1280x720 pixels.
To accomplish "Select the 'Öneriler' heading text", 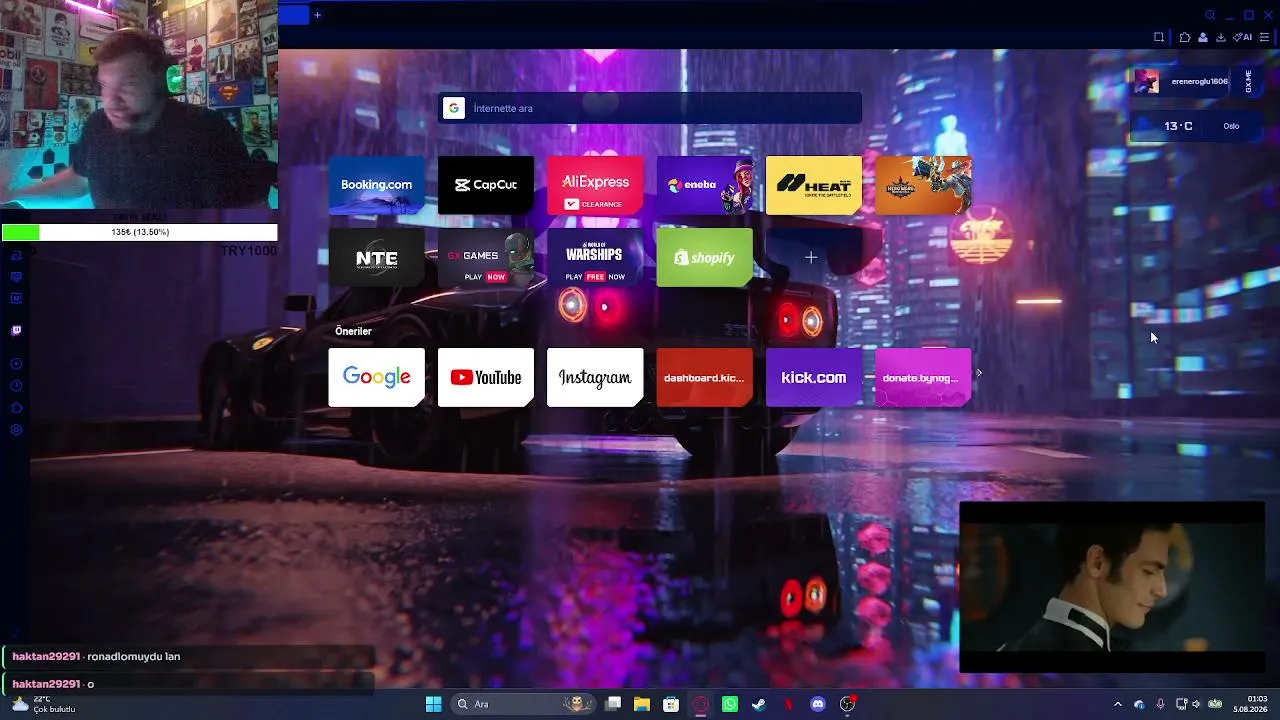I will [x=353, y=331].
